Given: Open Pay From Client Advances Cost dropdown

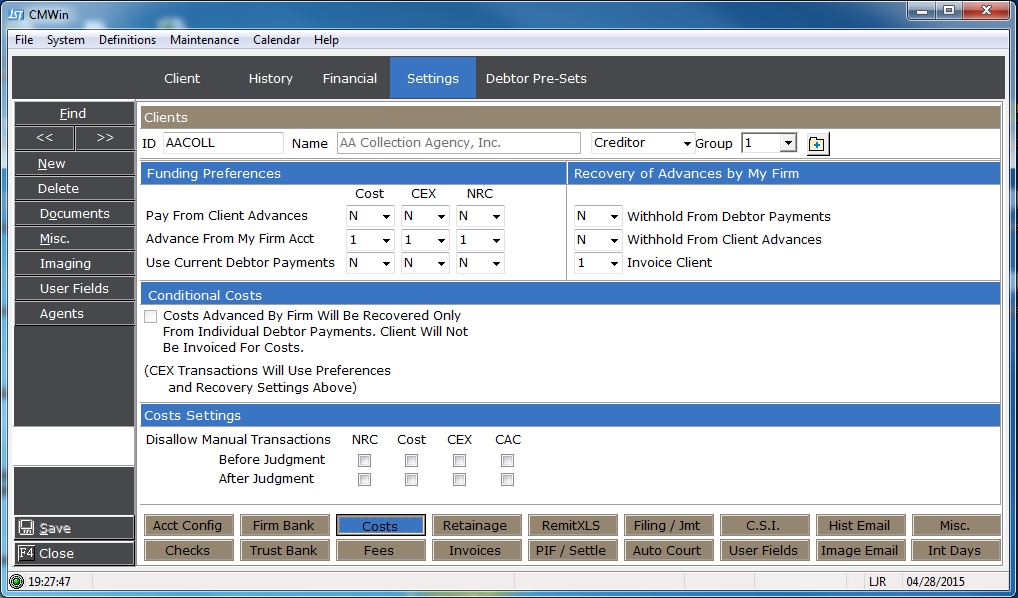Looking at the screenshot, I should (385, 217).
